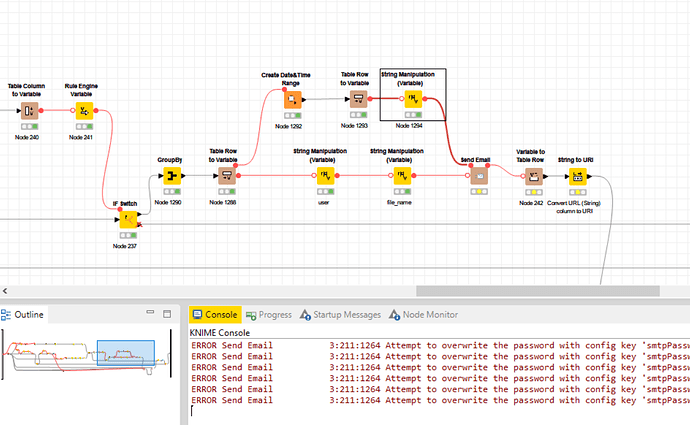This screenshot has height=425, width=690.
Task: Select the String Manipulation node labeled user
Action: click(x=326, y=176)
